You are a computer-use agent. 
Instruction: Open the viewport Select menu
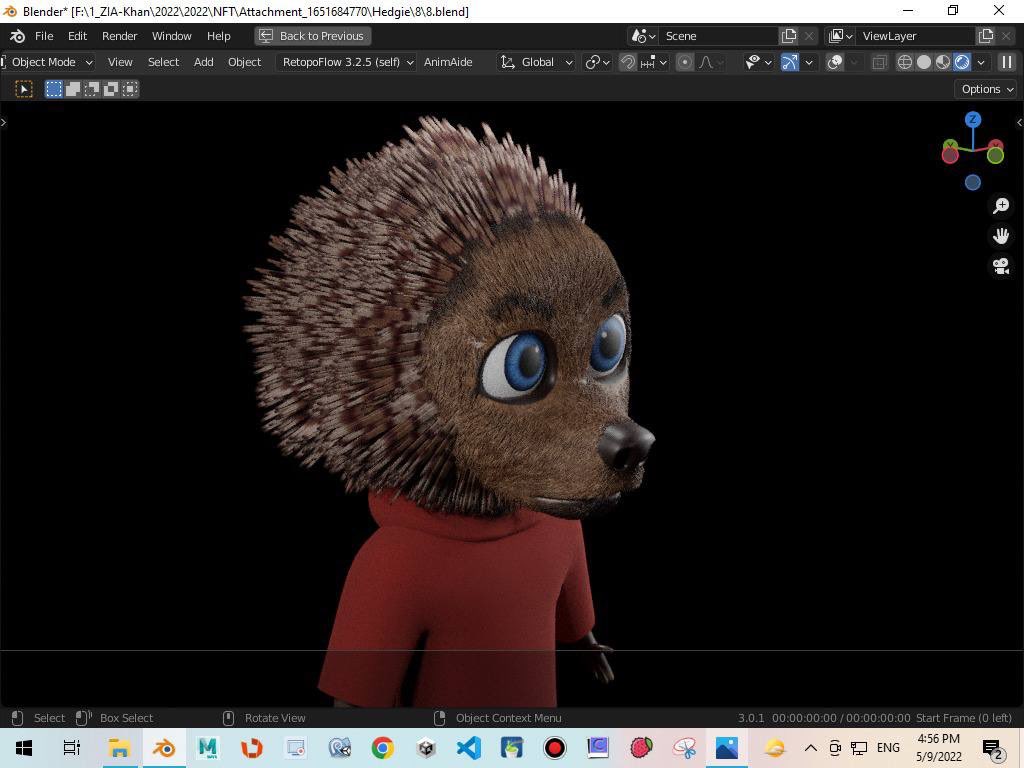[163, 62]
